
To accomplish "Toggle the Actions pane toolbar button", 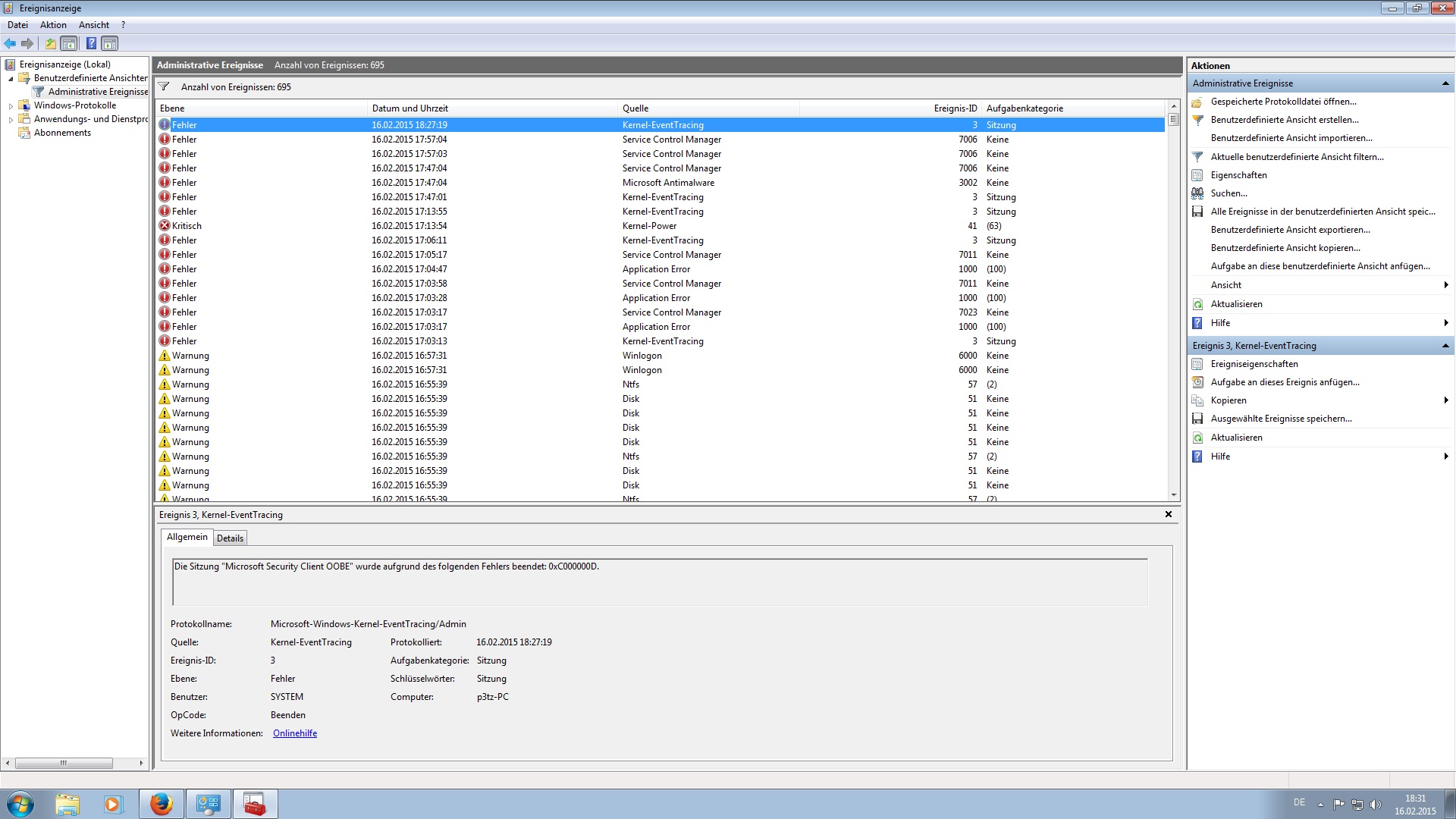I will 110,43.
